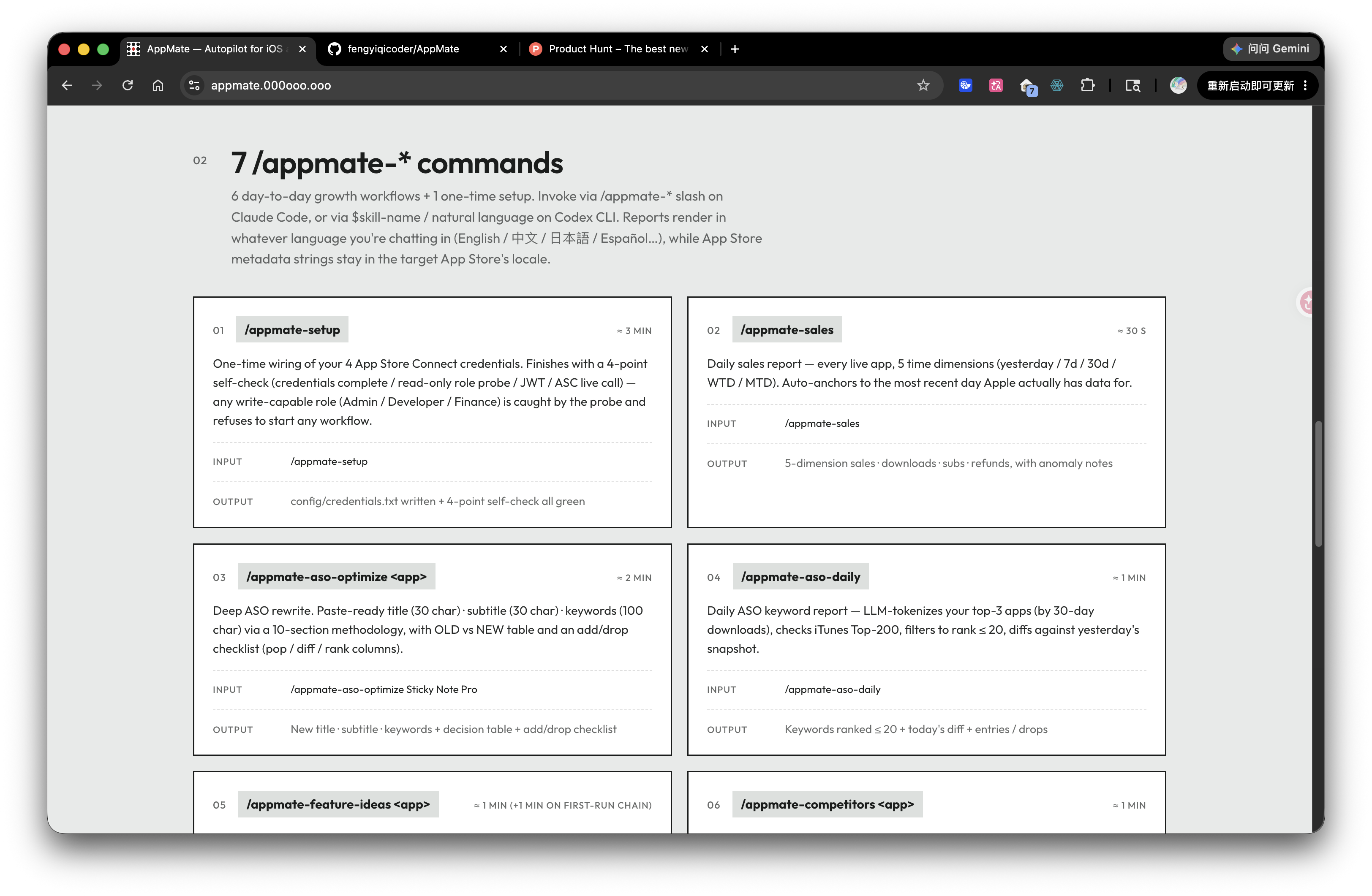Click the input value '/appmate-aso-daily'

point(833,689)
